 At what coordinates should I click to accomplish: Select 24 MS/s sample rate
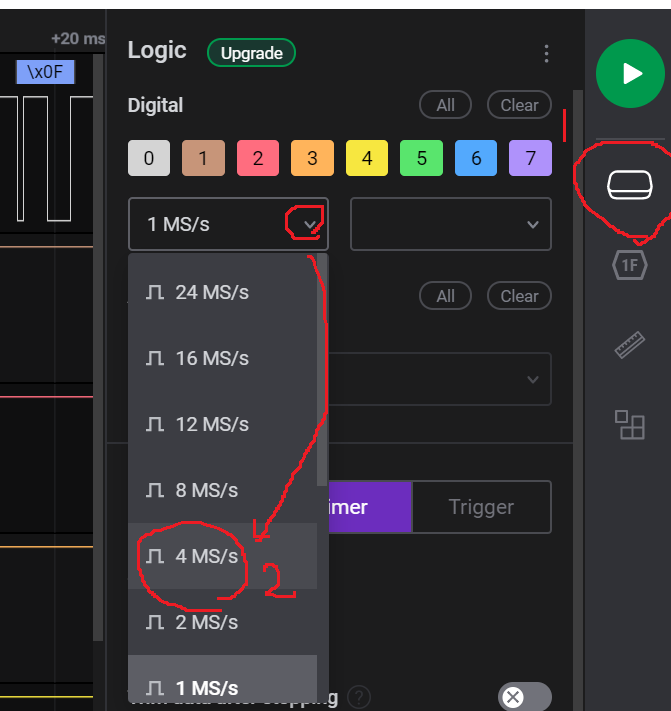coord(222,292)
